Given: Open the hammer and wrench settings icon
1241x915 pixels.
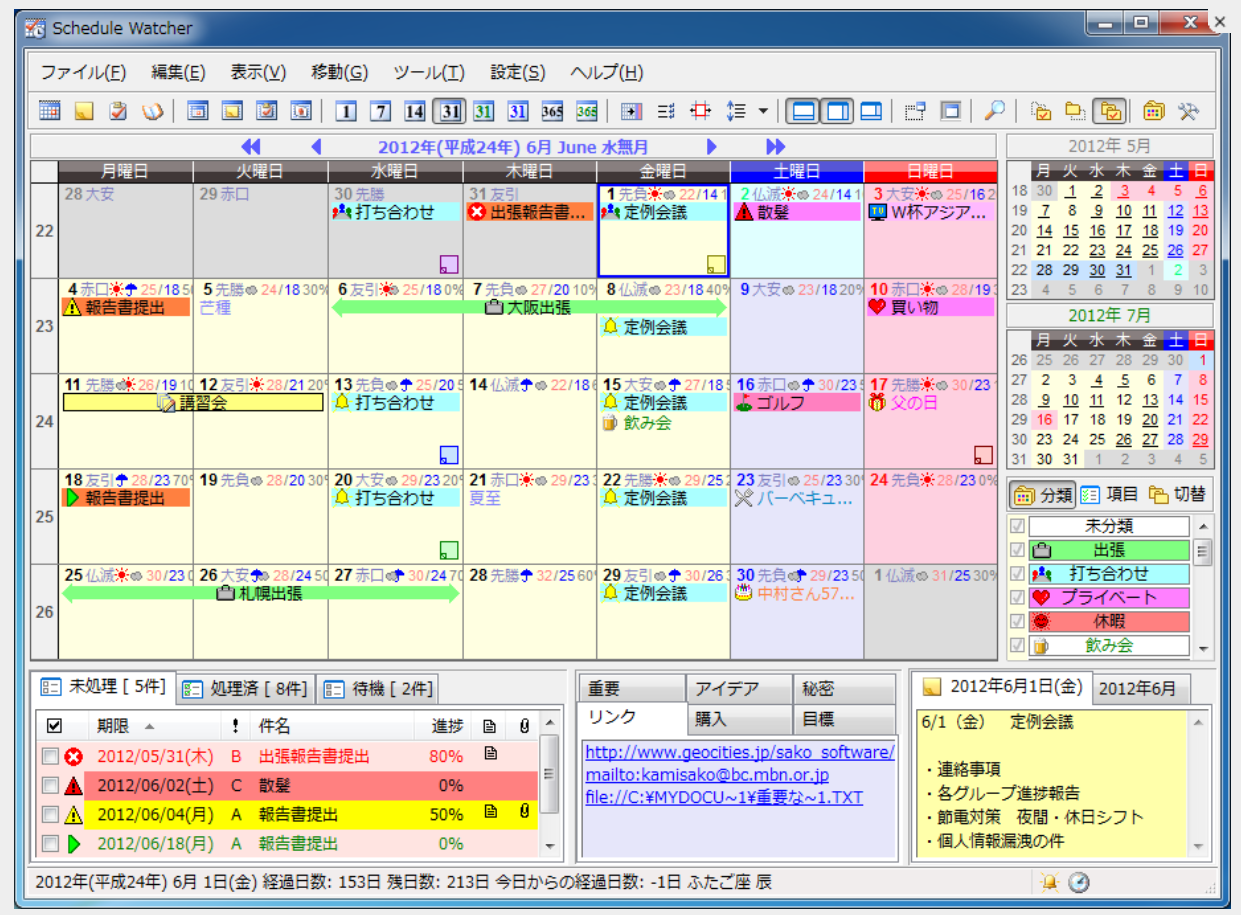Looking at the screenshot, I should pyautogui.click(x=1189, y=111).
